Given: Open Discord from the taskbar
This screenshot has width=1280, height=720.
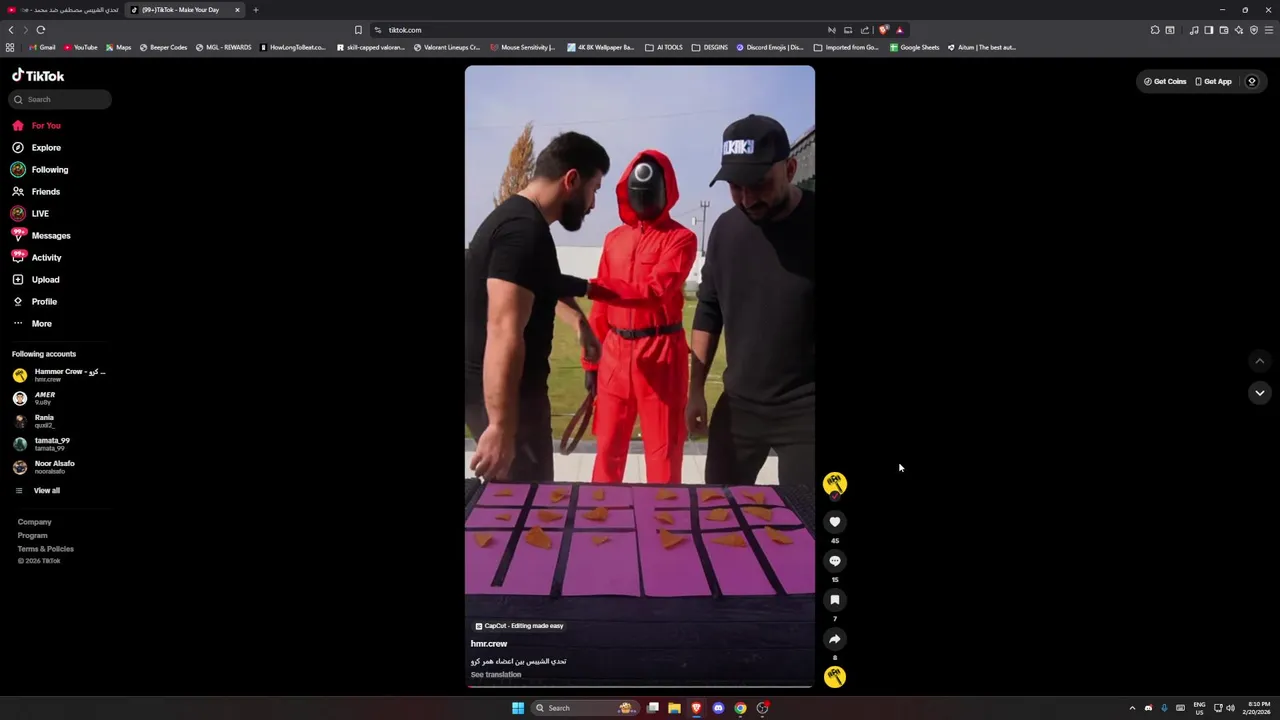Looking at the screenshot, I should (x=718, y=708).
